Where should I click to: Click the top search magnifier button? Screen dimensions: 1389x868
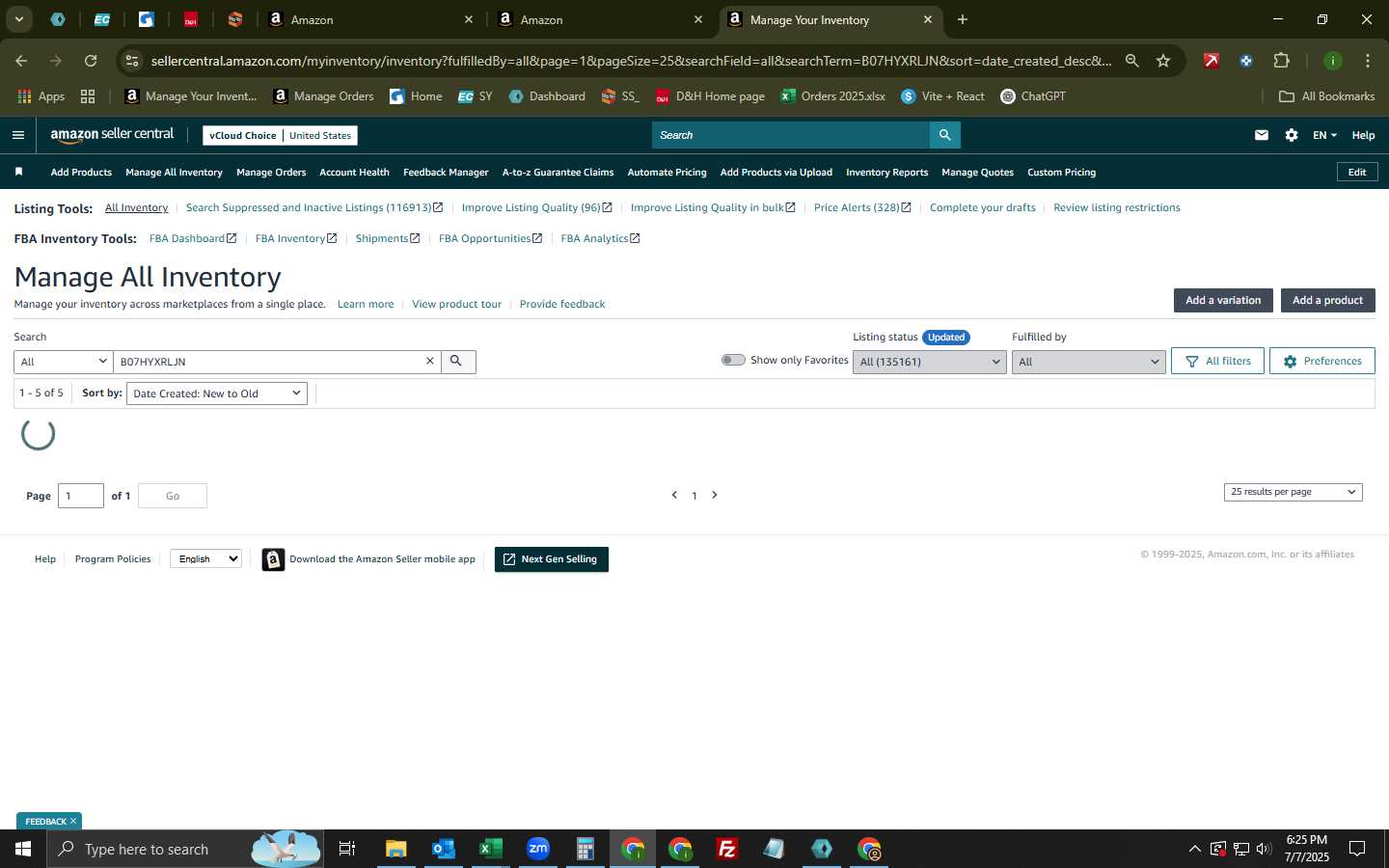(x=945, y=135)
